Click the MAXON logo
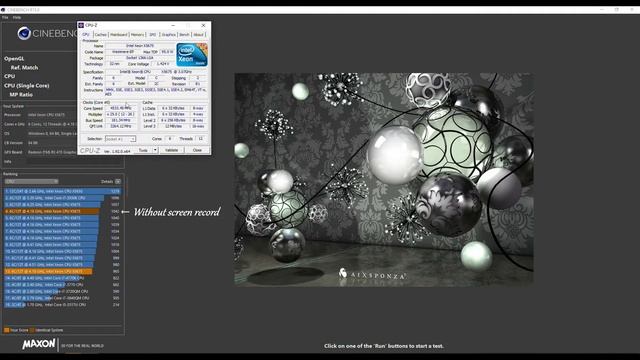640x360 pixels. click(39, 344)
